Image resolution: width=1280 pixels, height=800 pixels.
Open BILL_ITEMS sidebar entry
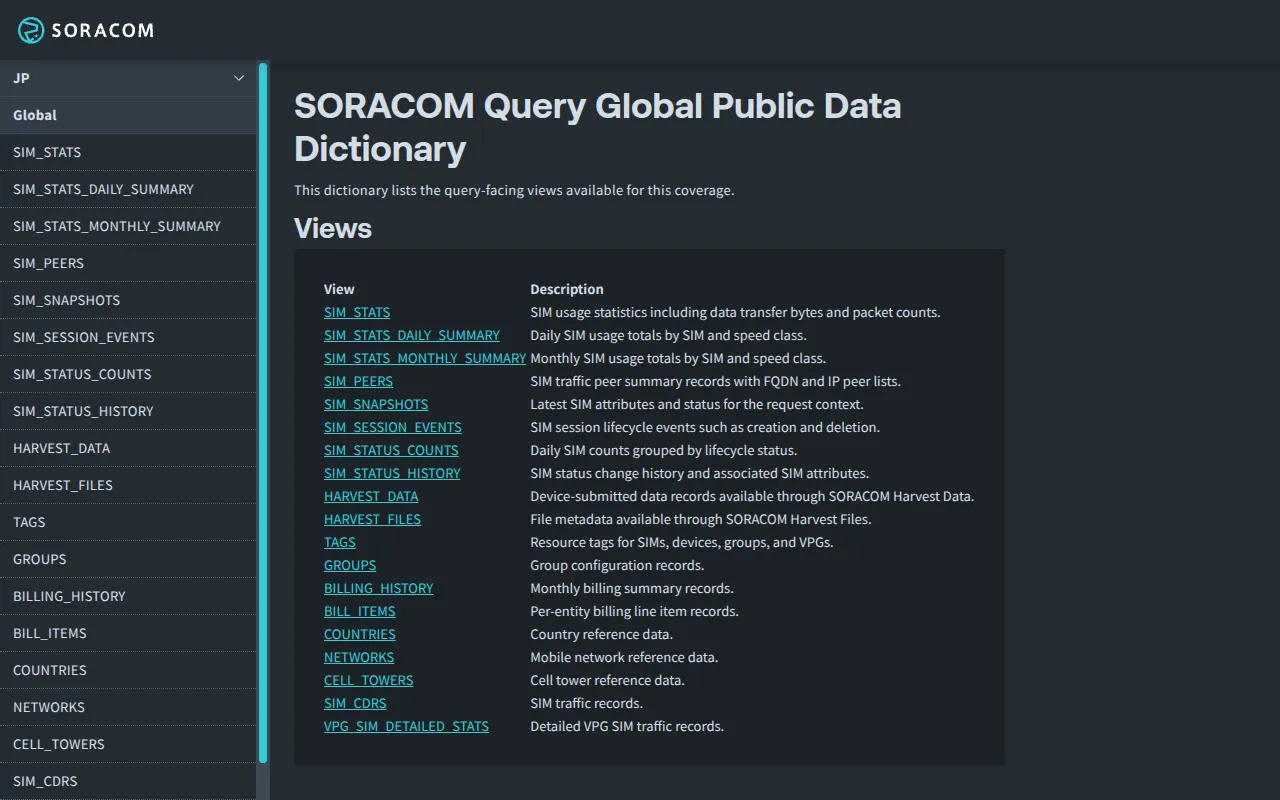(128, 633)
